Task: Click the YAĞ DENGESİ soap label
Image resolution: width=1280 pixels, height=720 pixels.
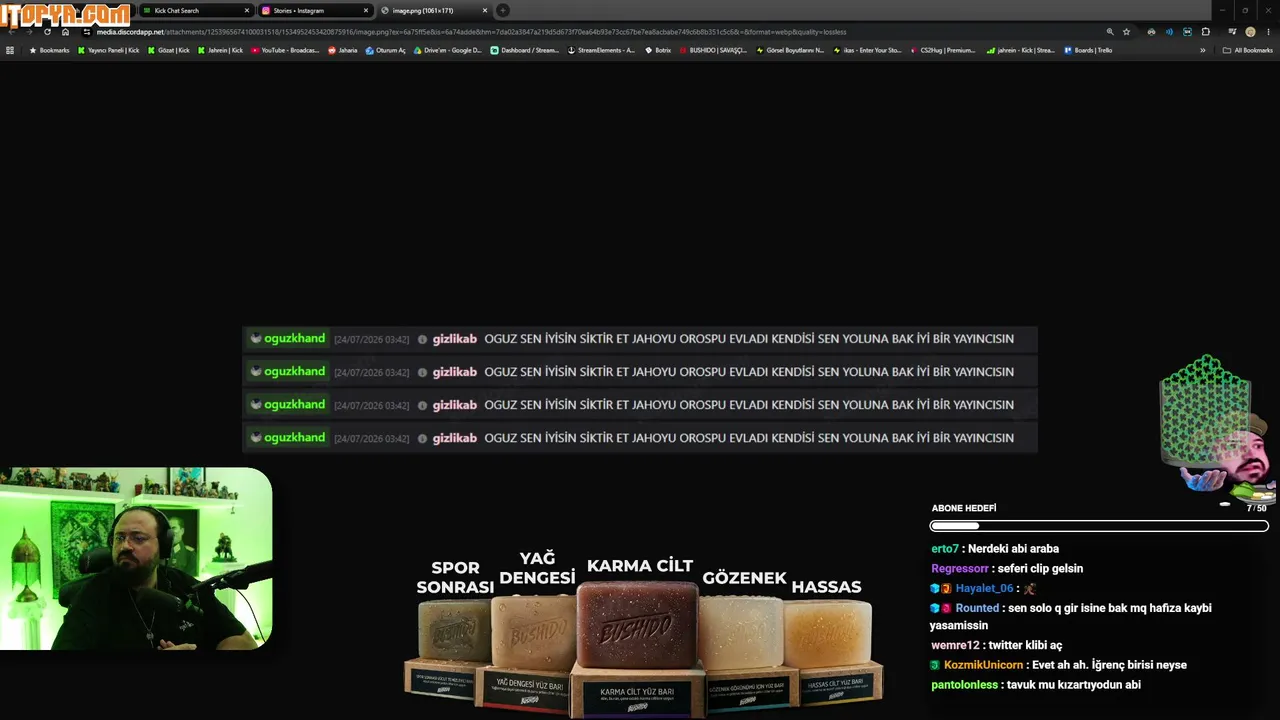Action: pyautogui.click(x=537, y=568)
